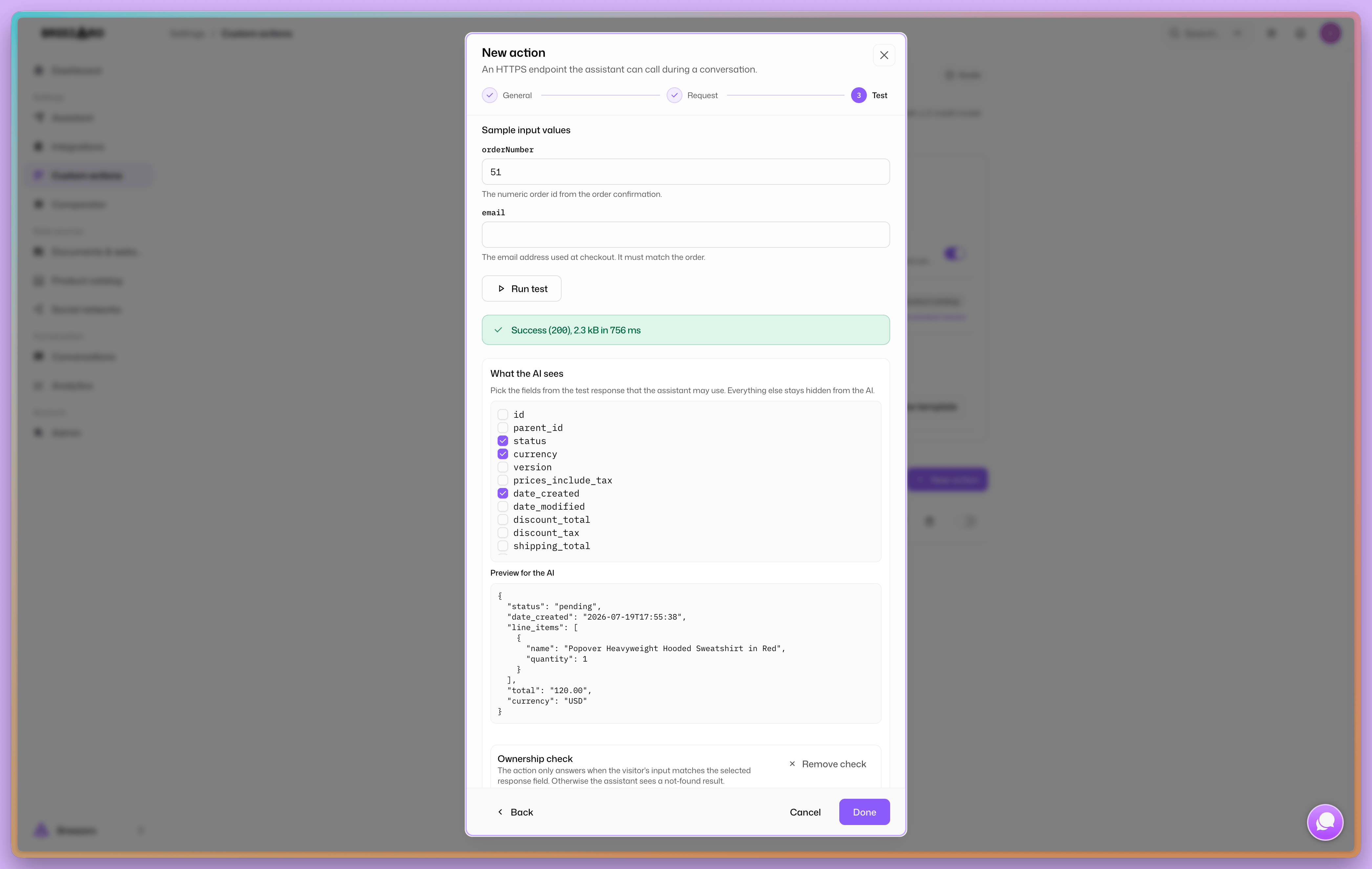1372x869 pixels.
Task: Click the orderNumber helper text
Action: coord(571,194)
